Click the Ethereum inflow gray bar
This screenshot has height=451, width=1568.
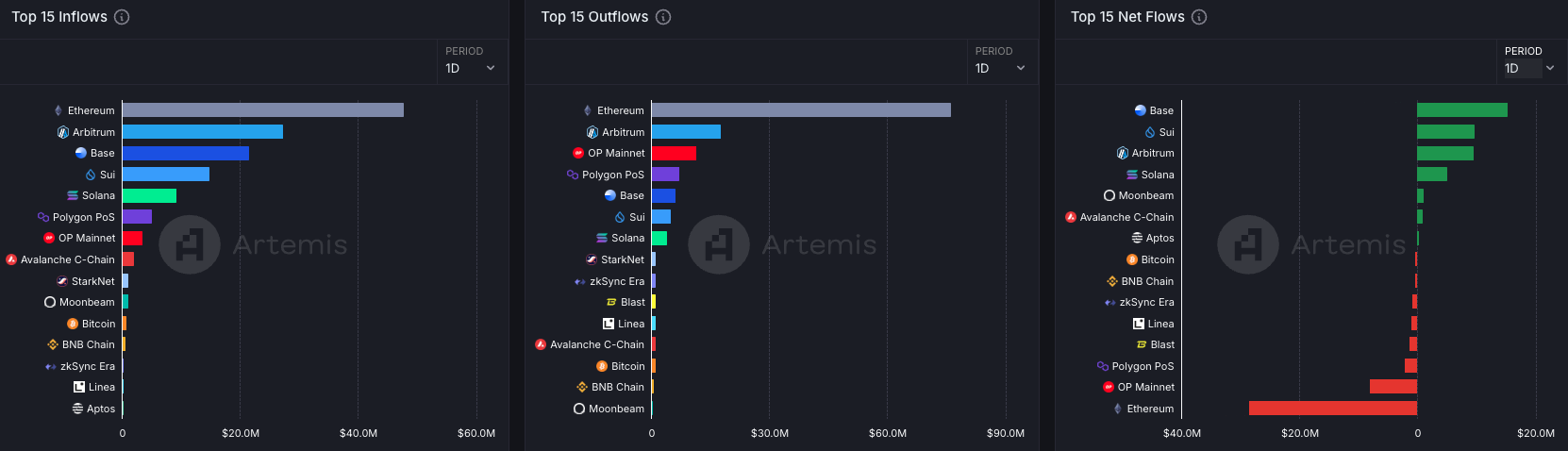(x=263, y=110)
